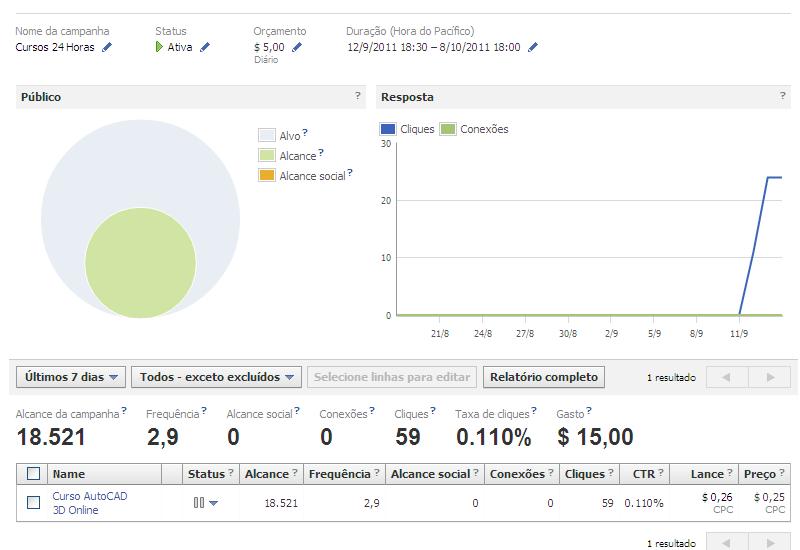Expand the Últimos 7 dias date dropdown
Image resolution: width=800 pixels, height=550 pixels.
point(71,377)
